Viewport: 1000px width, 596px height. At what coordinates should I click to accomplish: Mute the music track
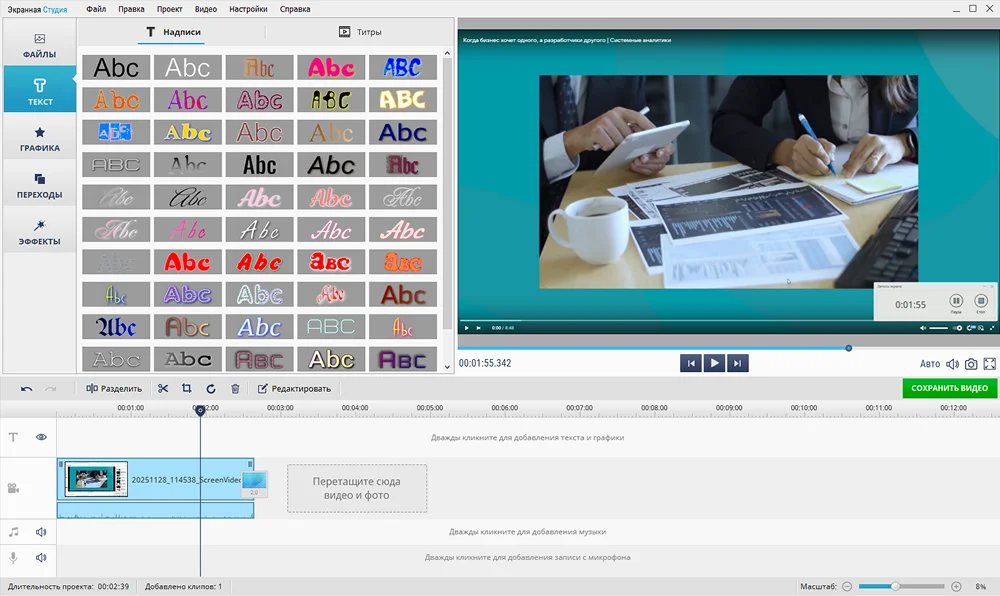[42, 532]
